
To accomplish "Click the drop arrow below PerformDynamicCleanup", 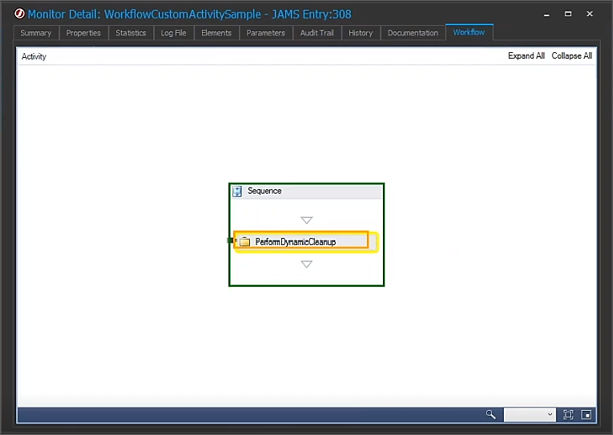I will pyautogui.click(x=306, y=264).
